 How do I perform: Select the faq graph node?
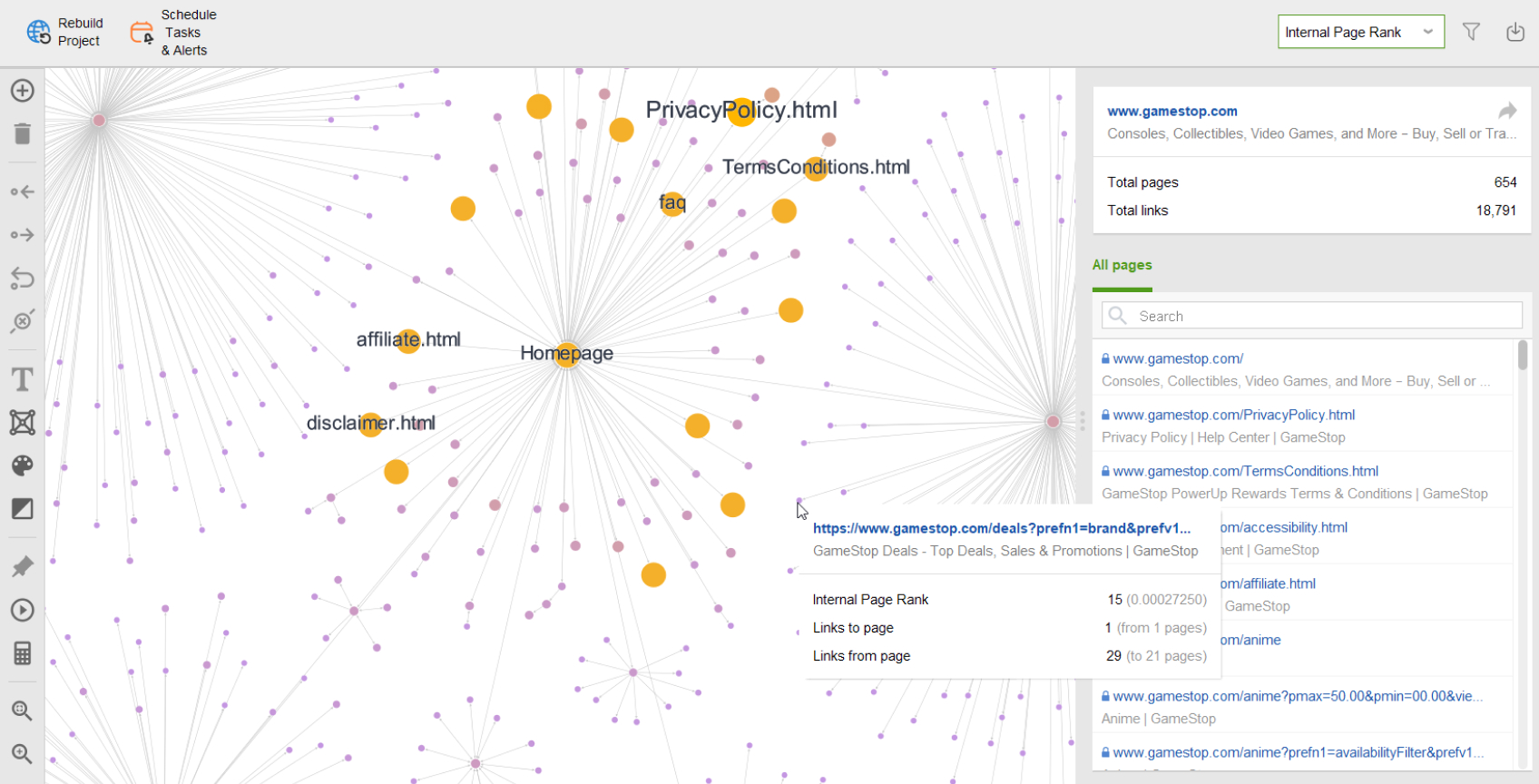click(x=672, y=203)
